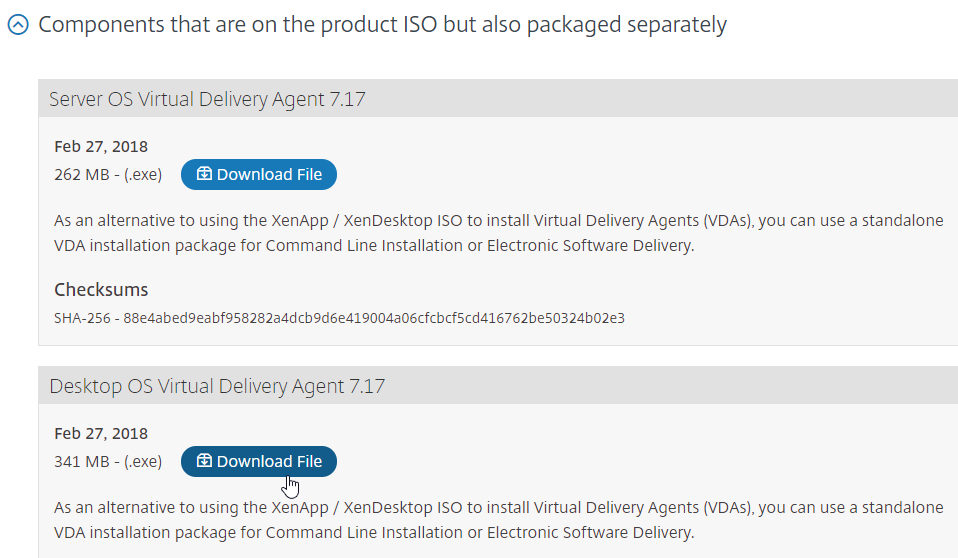Viewport: 958px width, 558px height.
Task: Download the Server OS Virtual Delivery Agent file
Action: click(x=258, y=175)
